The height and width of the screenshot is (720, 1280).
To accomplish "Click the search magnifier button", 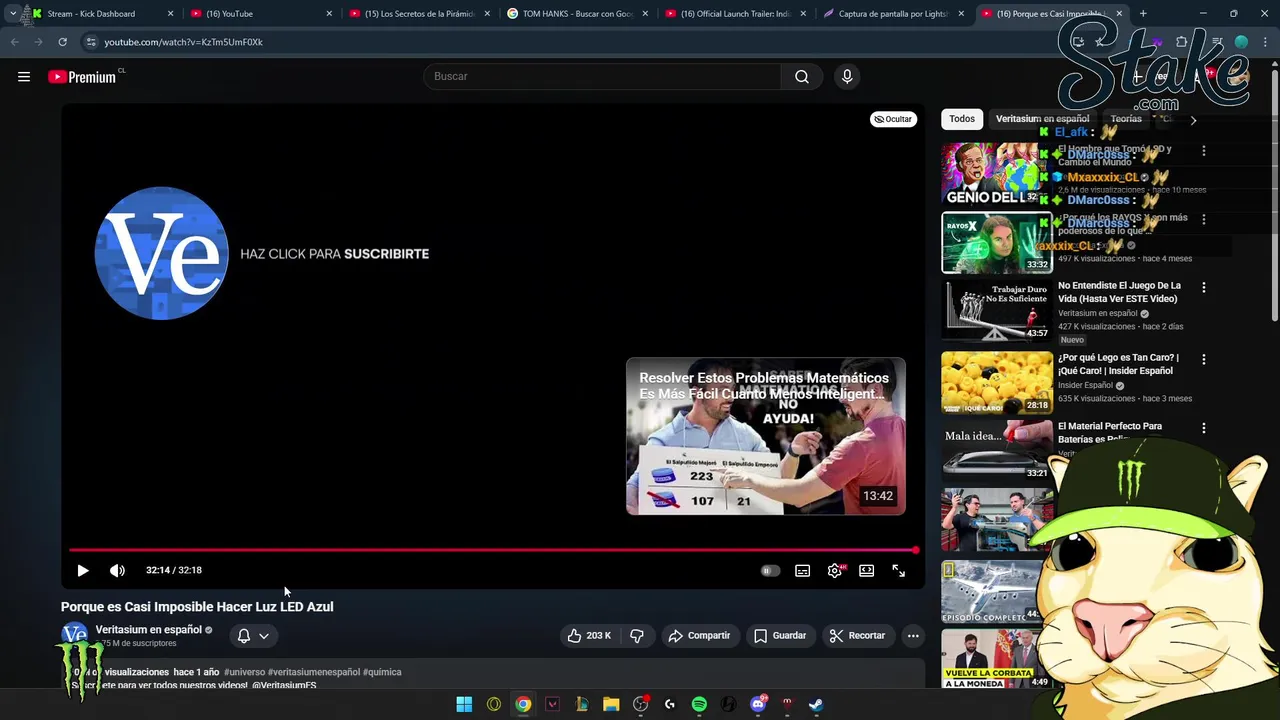I will pyautogui.click(x=802, y=76).
